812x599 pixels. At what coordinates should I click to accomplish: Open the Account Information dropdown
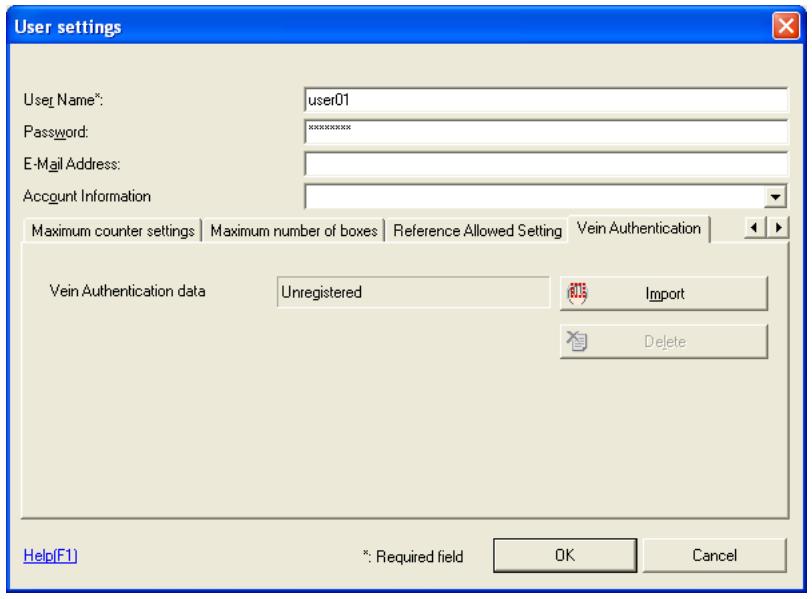pyautogui.click(x=775, y=197)
